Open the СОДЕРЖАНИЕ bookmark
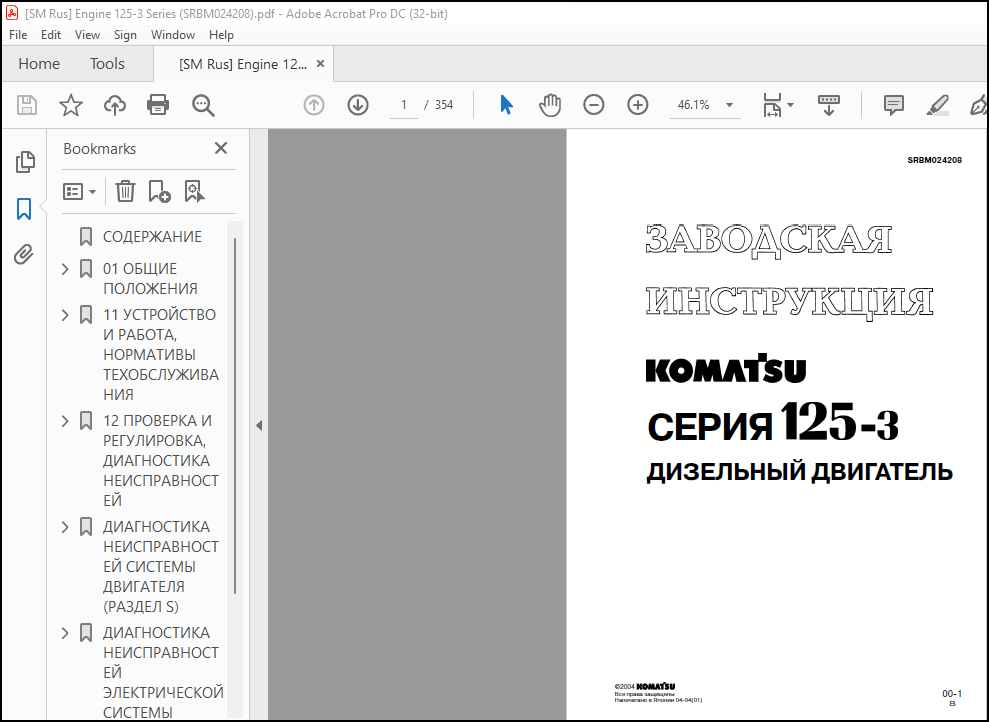The height and width of the screenshot is (722, 989). pyautogui.click(x=152, y=236)
